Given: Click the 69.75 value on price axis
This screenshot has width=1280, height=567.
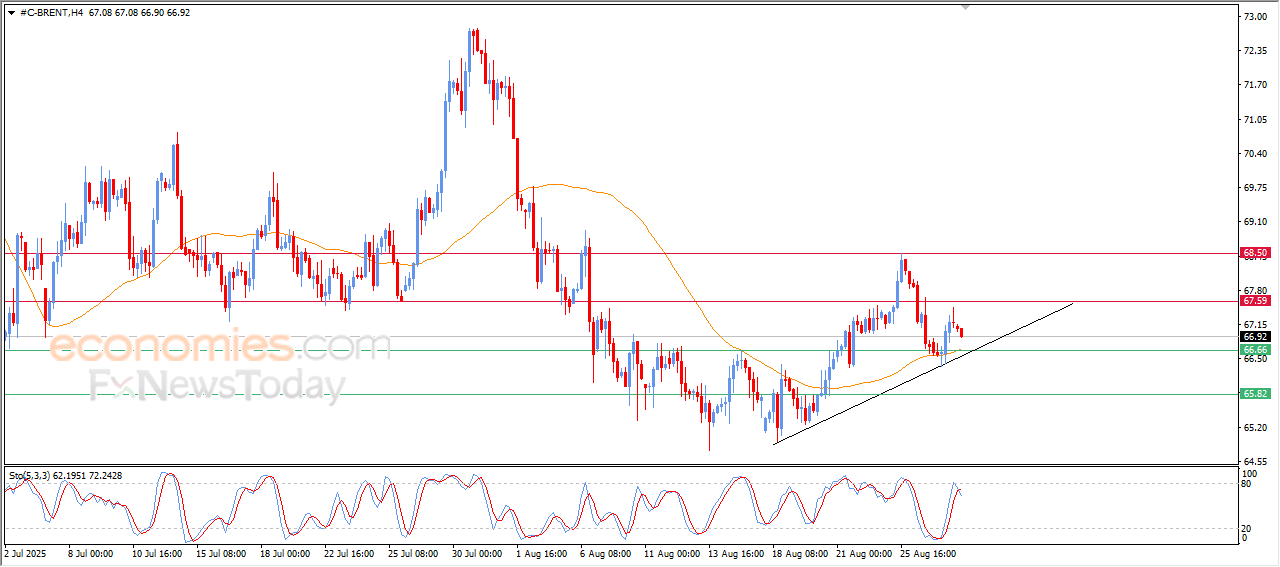Looking at the screenshot, I should pyautogui.click(x=1255, y=187).
